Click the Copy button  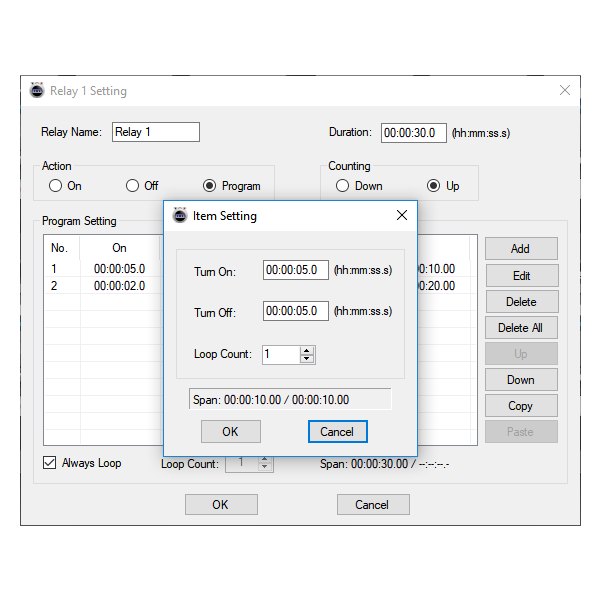521,406
